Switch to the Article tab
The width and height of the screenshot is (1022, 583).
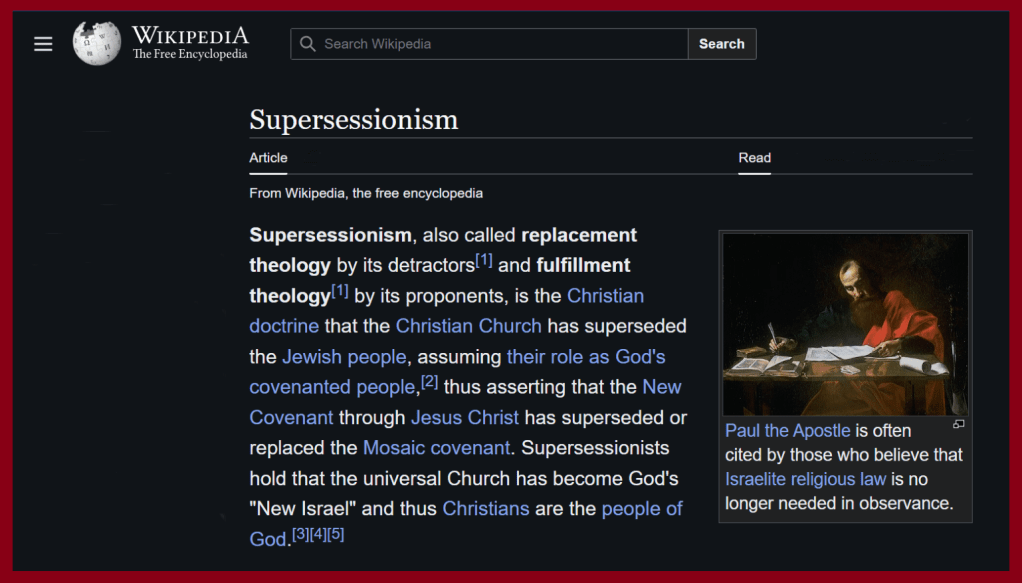[268, 158]
